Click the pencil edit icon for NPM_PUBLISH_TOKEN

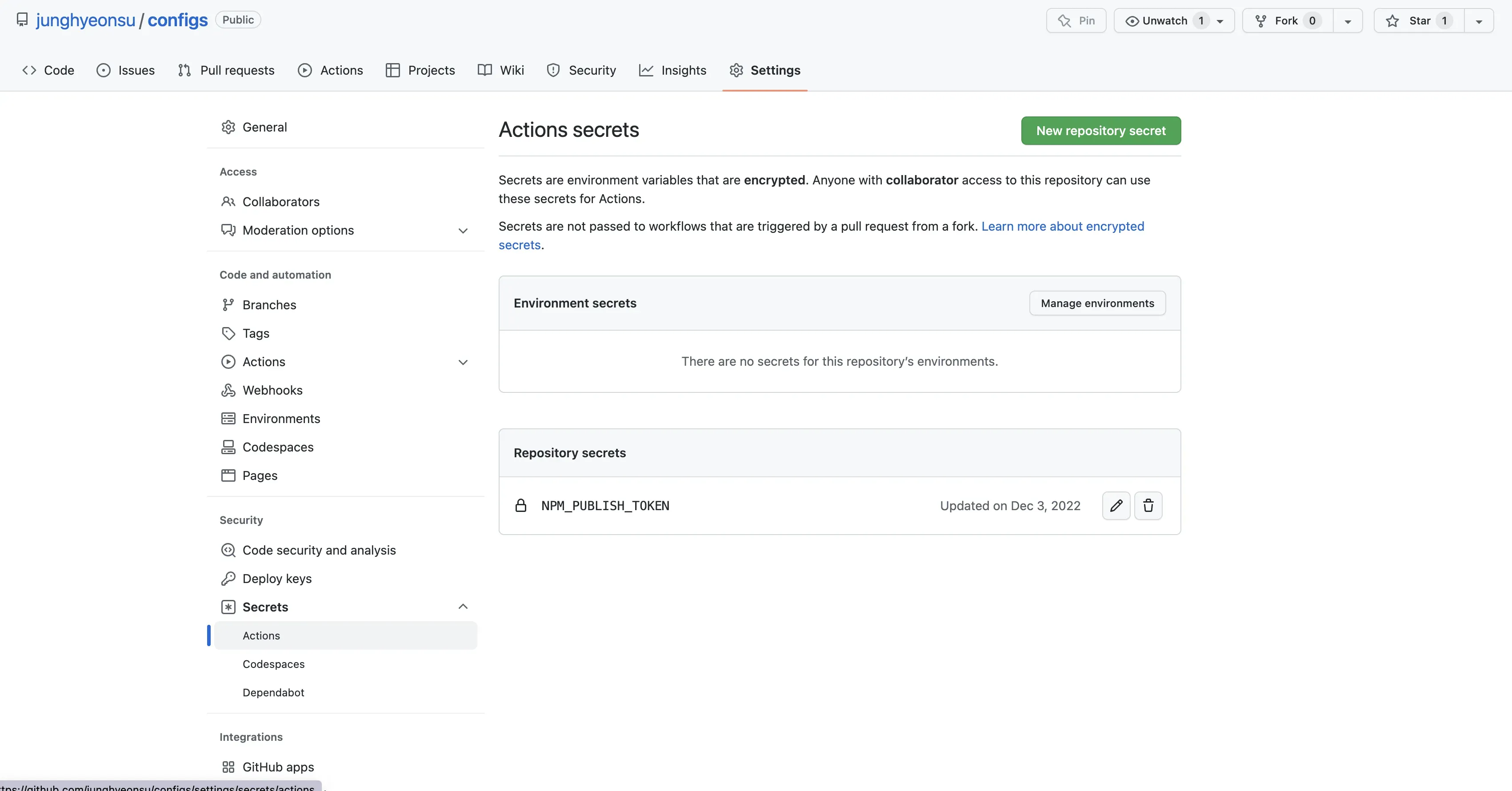tap(1116, 505)
